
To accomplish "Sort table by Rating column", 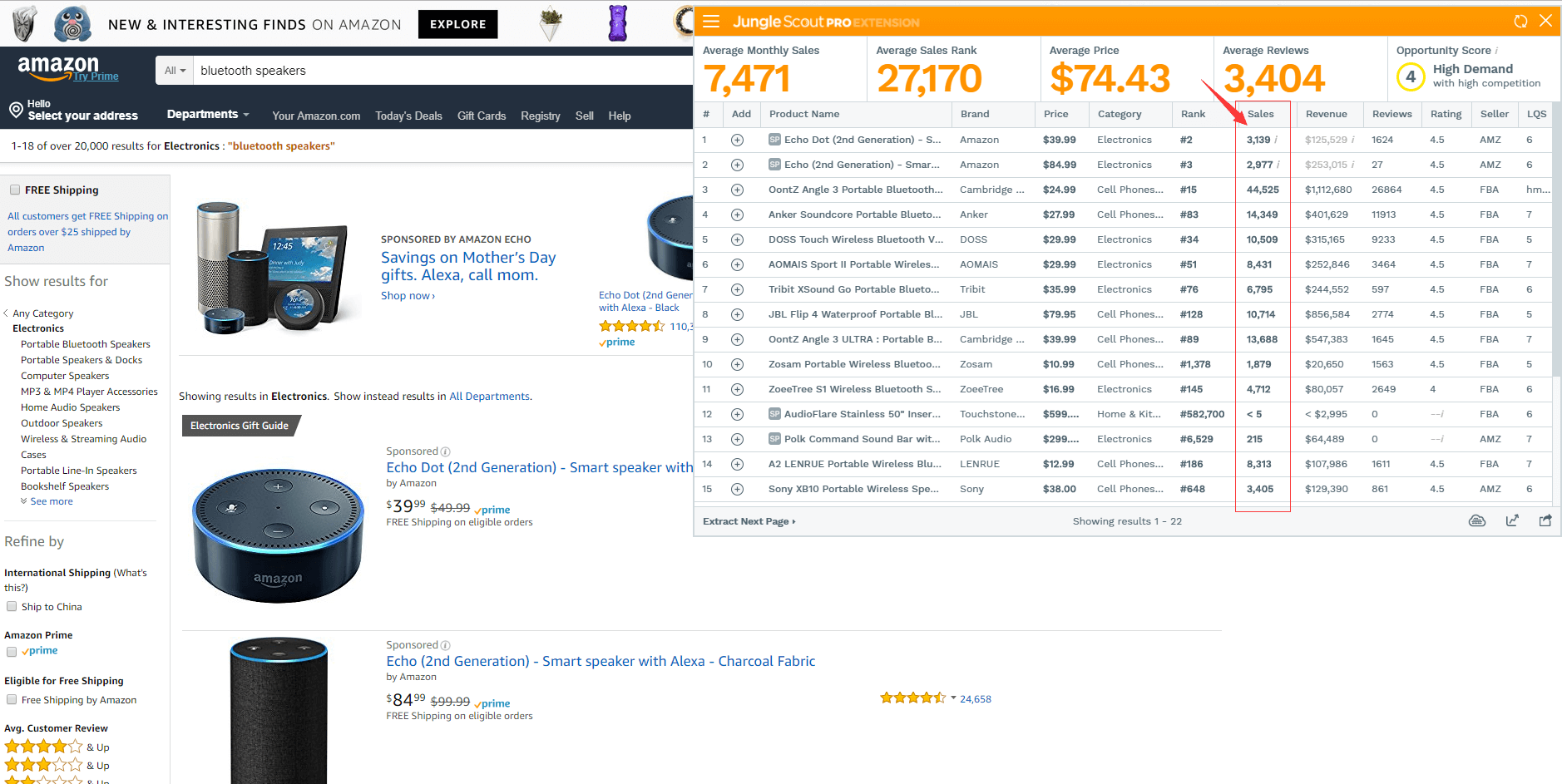I will [x=1446, y=114].
